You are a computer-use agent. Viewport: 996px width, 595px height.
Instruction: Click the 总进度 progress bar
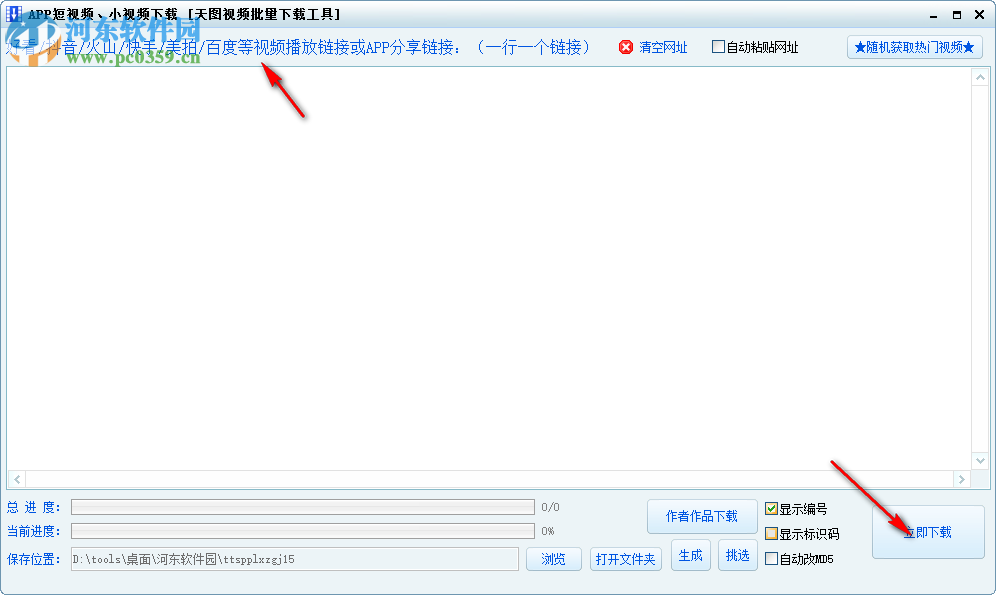point(303,507)
